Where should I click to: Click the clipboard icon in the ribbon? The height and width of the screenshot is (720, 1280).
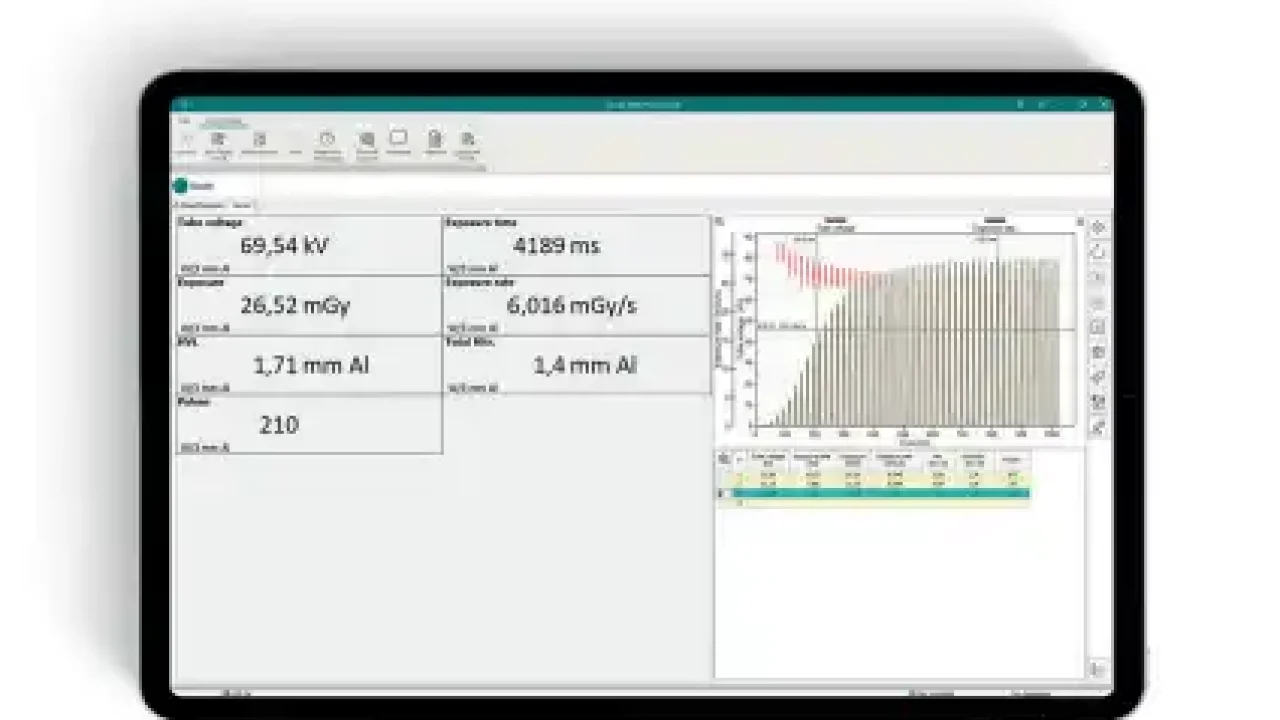pos(434,140)
